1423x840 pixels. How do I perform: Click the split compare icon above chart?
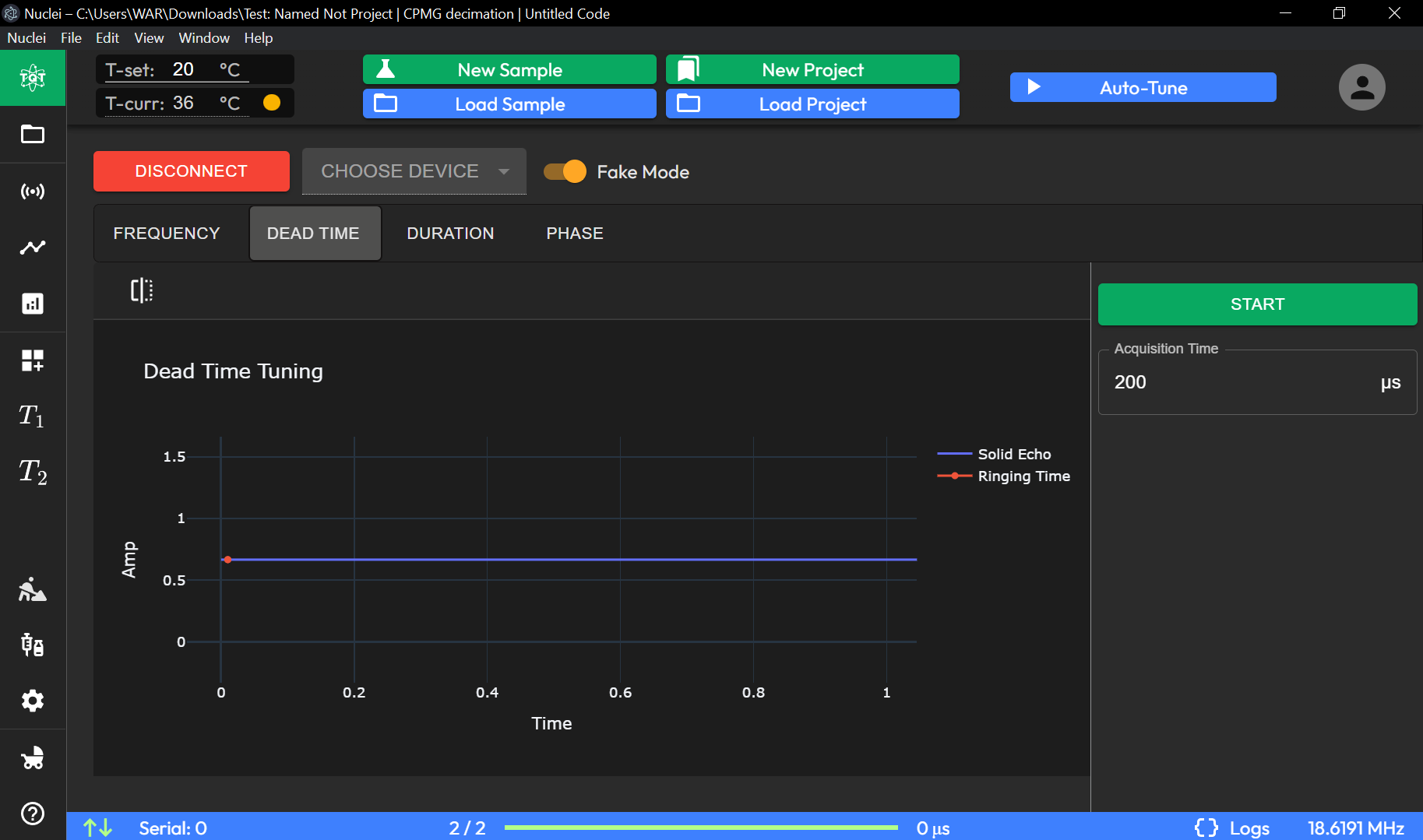coord(142,290)
